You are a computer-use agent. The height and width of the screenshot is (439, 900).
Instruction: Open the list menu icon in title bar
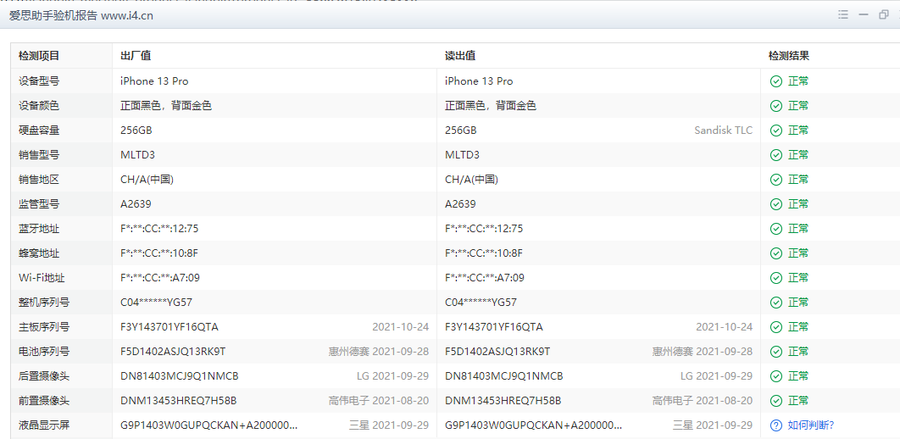click(x=843, y=15)
